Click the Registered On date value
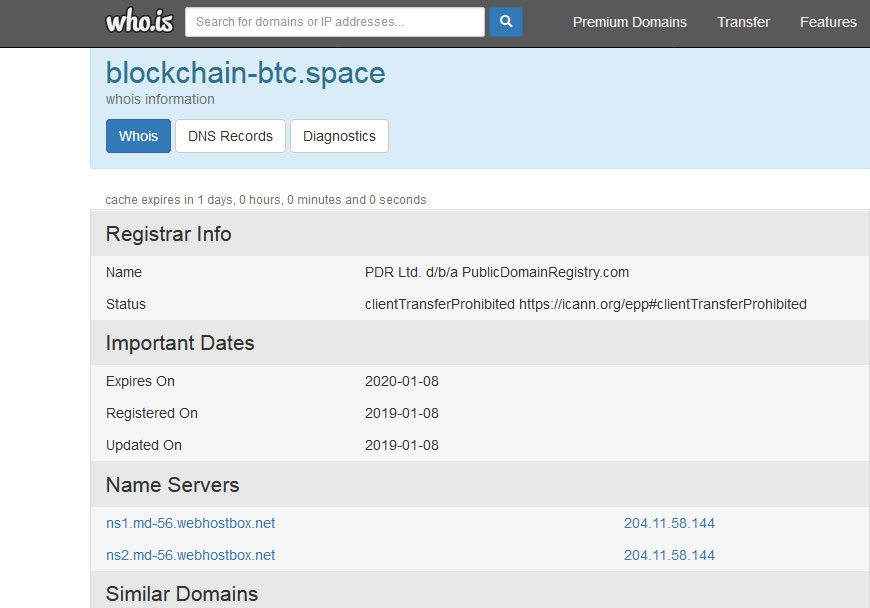The height and width of the screenshot is (608, 870). (402, 413)
